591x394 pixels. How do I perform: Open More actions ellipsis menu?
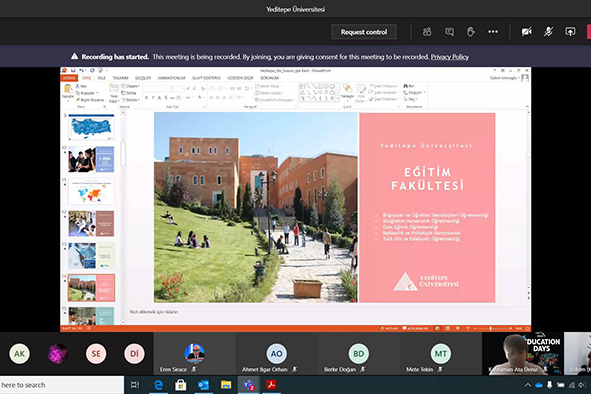point(493,32)
